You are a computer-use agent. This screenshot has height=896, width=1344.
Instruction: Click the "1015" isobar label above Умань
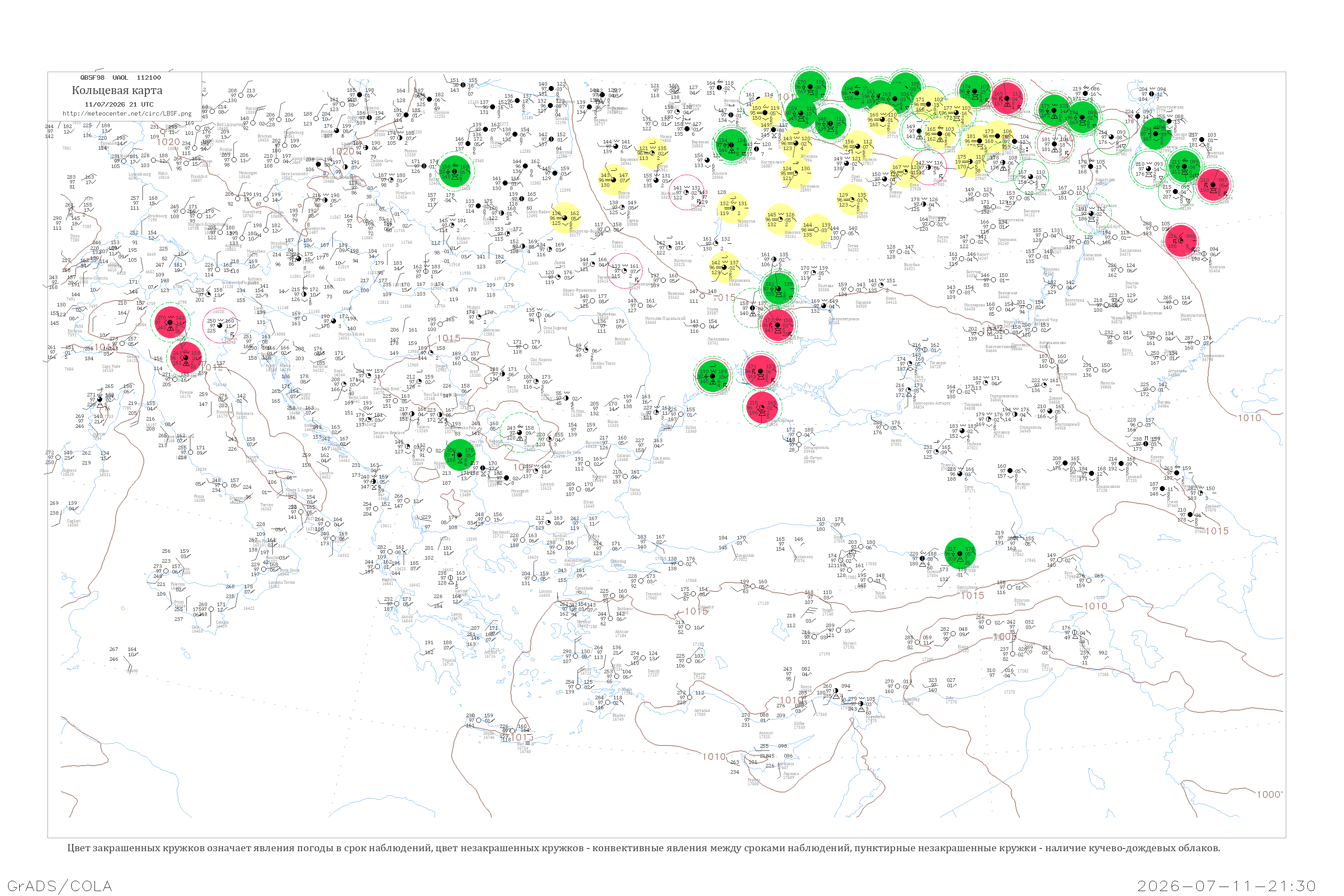[724, 298]
